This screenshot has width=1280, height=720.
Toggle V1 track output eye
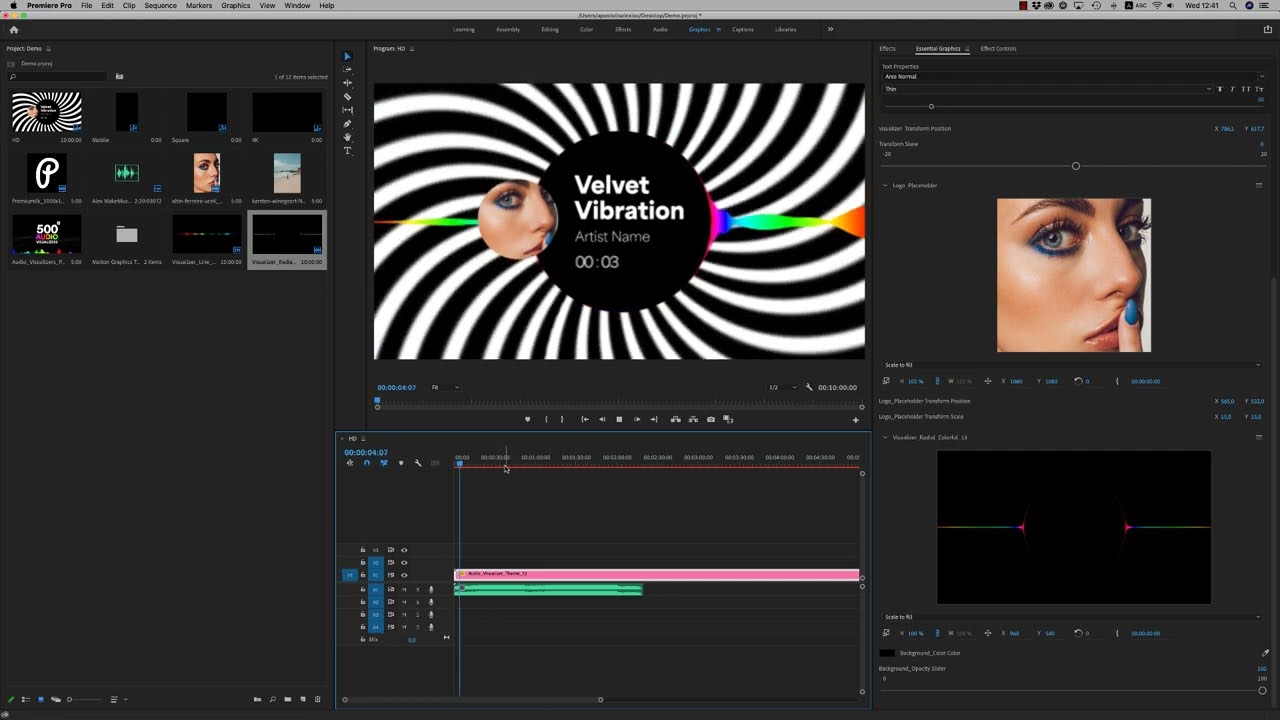tap(404, 575)
